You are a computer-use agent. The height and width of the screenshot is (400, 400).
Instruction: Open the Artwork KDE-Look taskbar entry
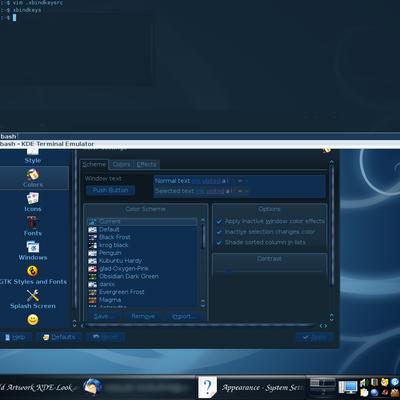38,388
